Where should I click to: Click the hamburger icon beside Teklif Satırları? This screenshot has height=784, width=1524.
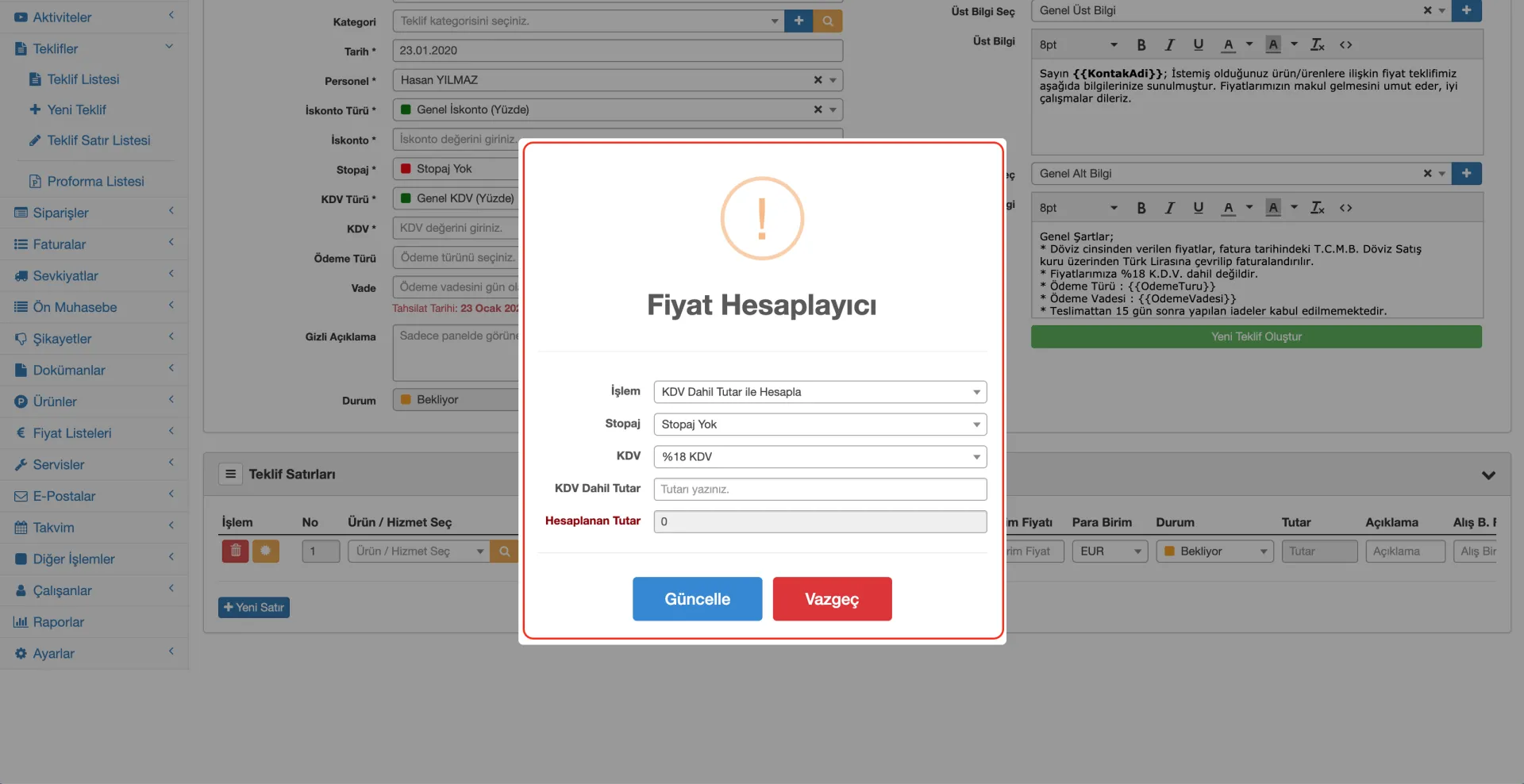pos(230,474)
